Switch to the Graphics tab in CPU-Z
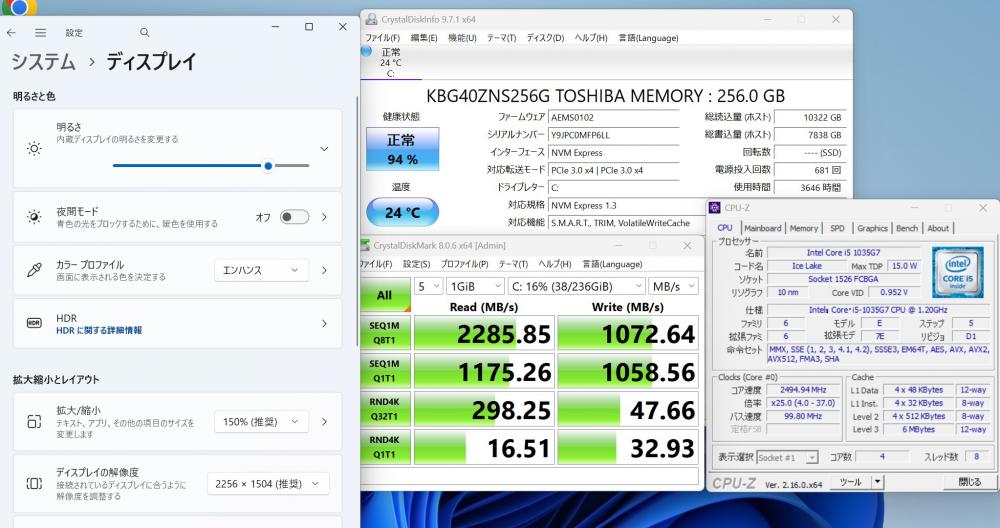 pyautogui.click(x=872, y=228)
